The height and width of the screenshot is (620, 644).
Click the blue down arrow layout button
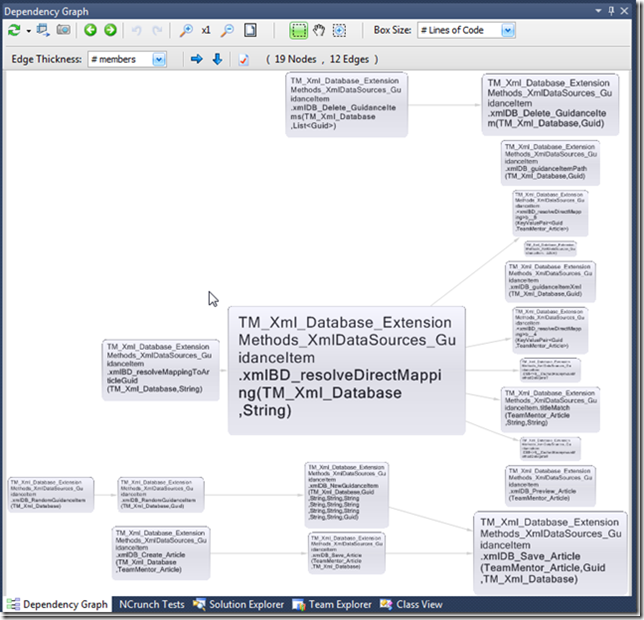217,60
